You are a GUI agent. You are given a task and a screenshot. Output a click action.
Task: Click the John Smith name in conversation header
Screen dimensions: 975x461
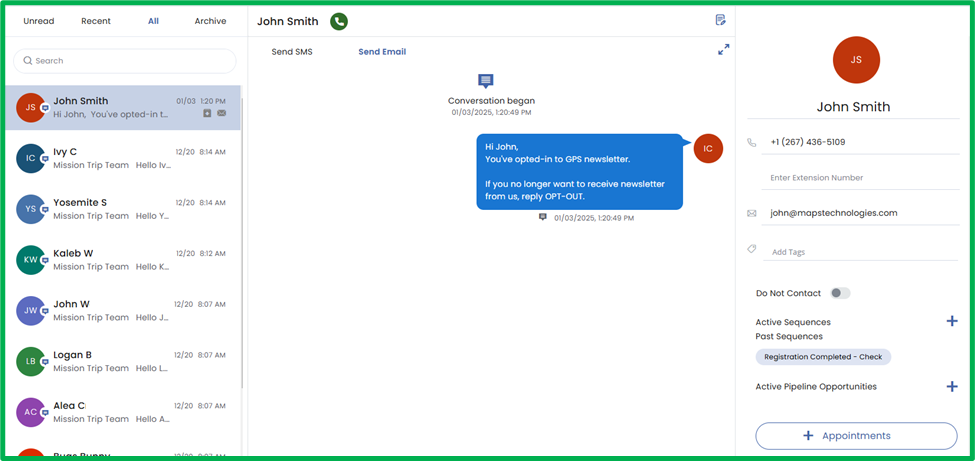tap(287, 21)
